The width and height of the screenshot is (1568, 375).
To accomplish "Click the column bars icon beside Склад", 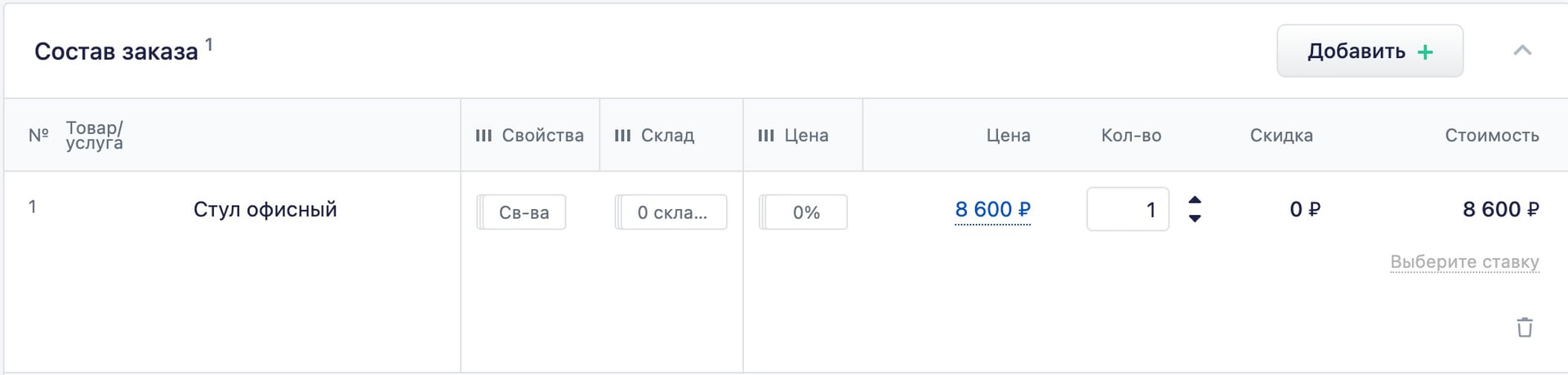I will 622,136.
